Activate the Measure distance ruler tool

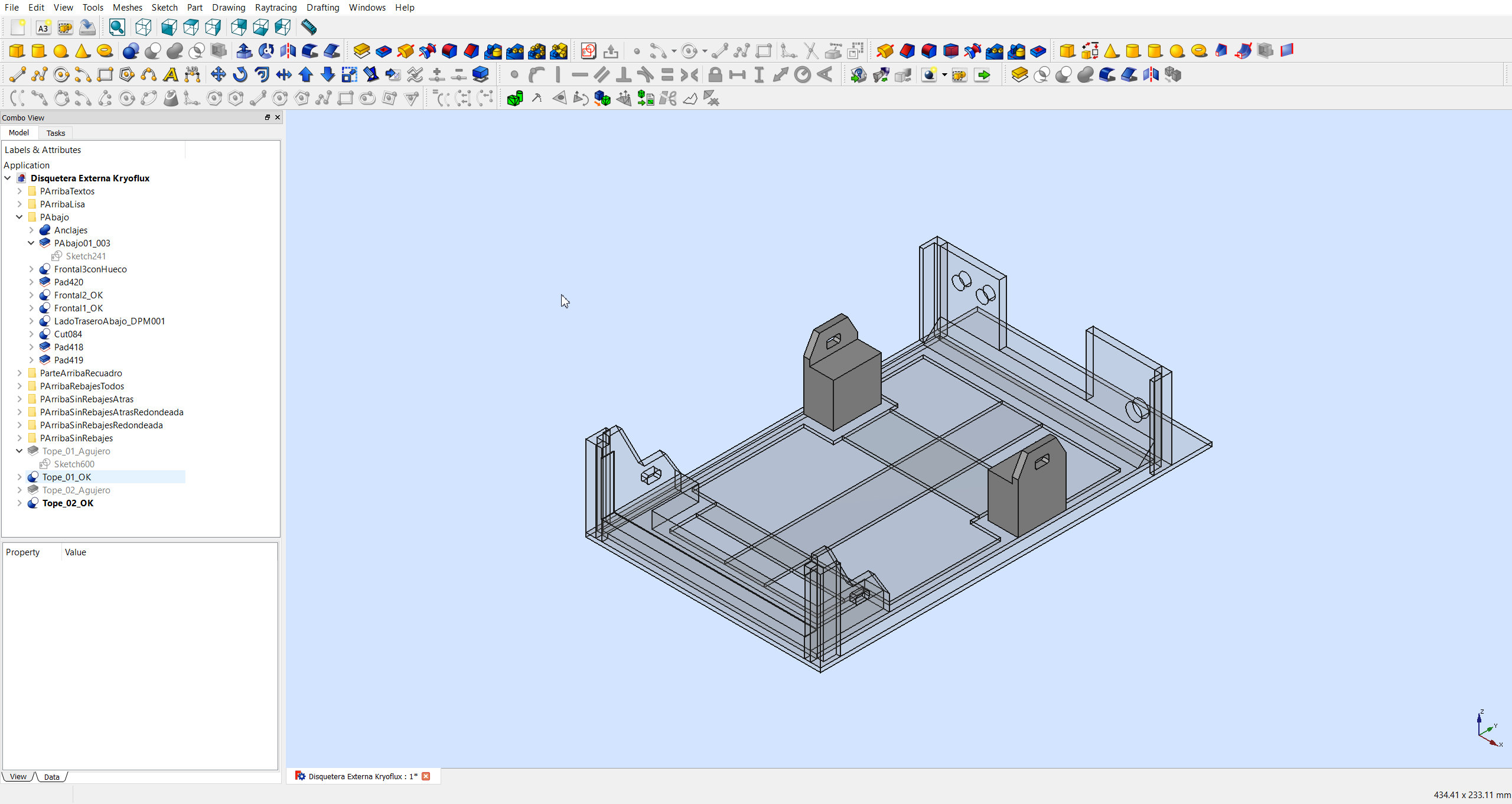[308, 27]
